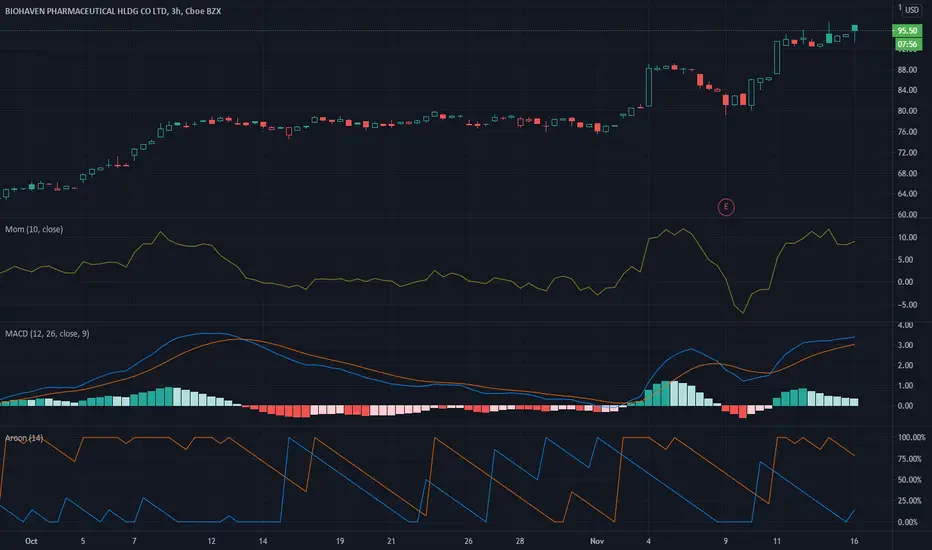Click the 3.00 MACD scale value
Screen dimensions: 932x550
coord(905,345)
